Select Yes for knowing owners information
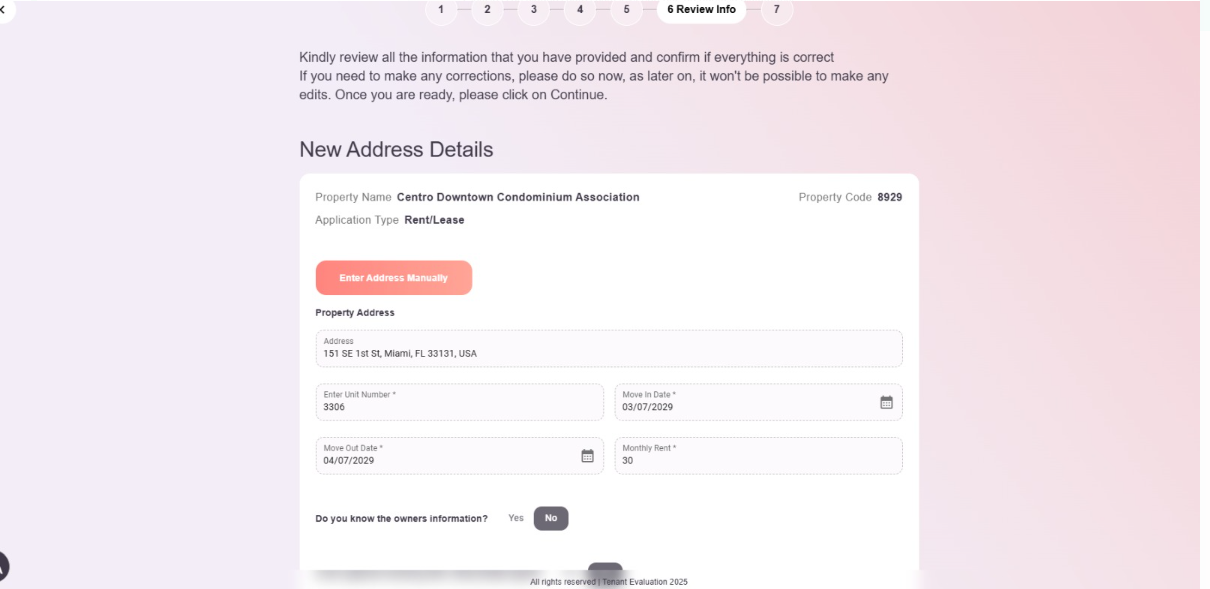 pos(516,518)
